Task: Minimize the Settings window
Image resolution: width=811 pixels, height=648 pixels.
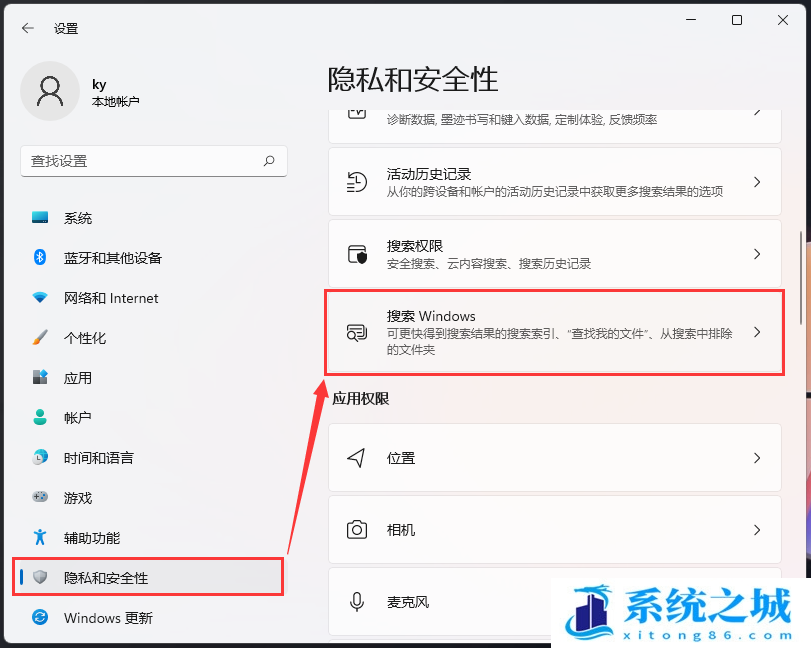Action: pos(691,20)
